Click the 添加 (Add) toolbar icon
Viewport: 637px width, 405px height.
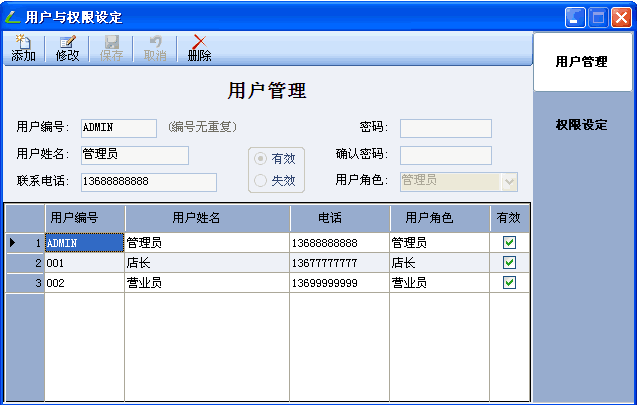click(x=23, y=48)
